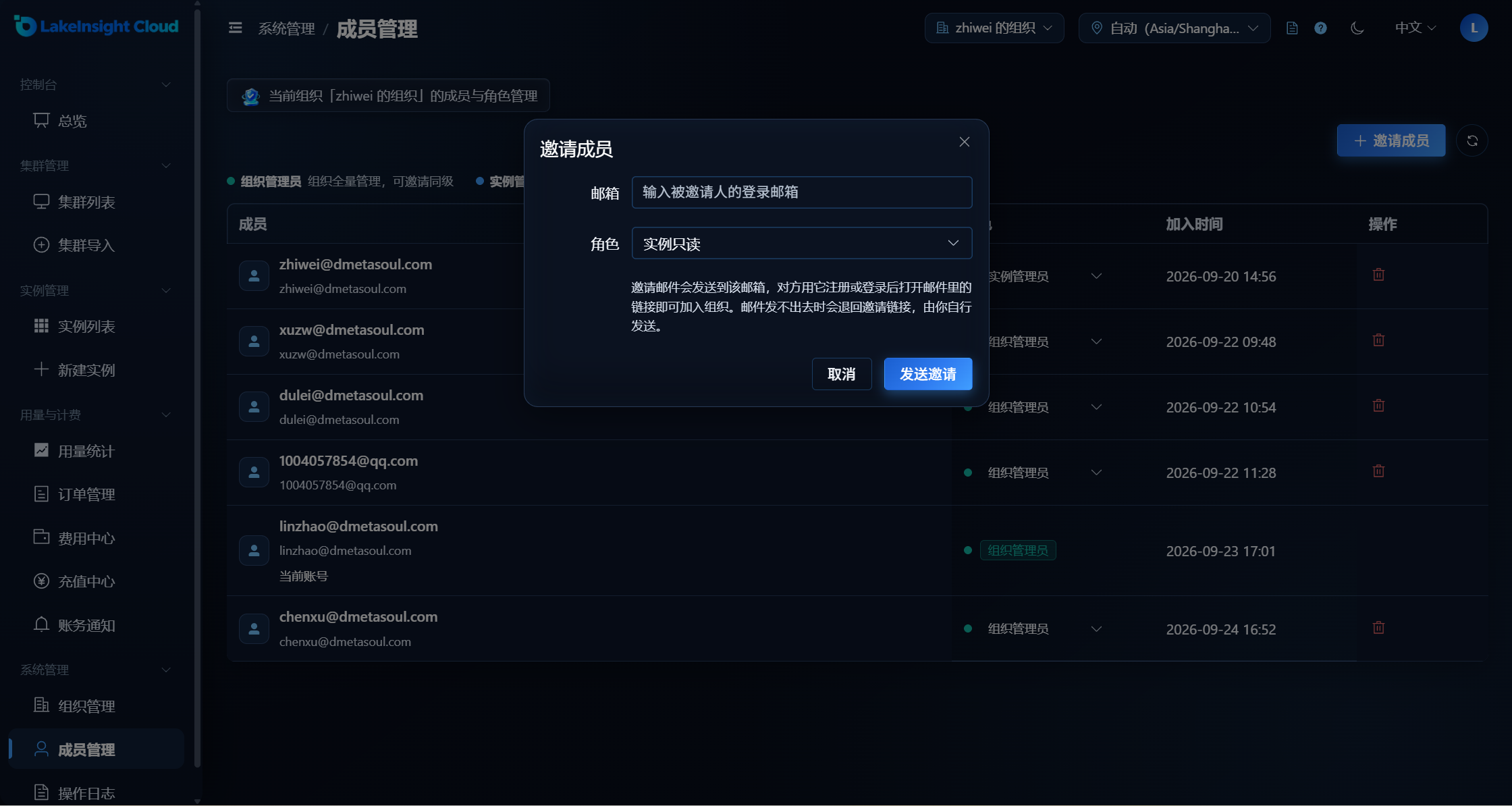
Task: Click the refresh icon beside 邀请成员
Action: pos(1472,140)
